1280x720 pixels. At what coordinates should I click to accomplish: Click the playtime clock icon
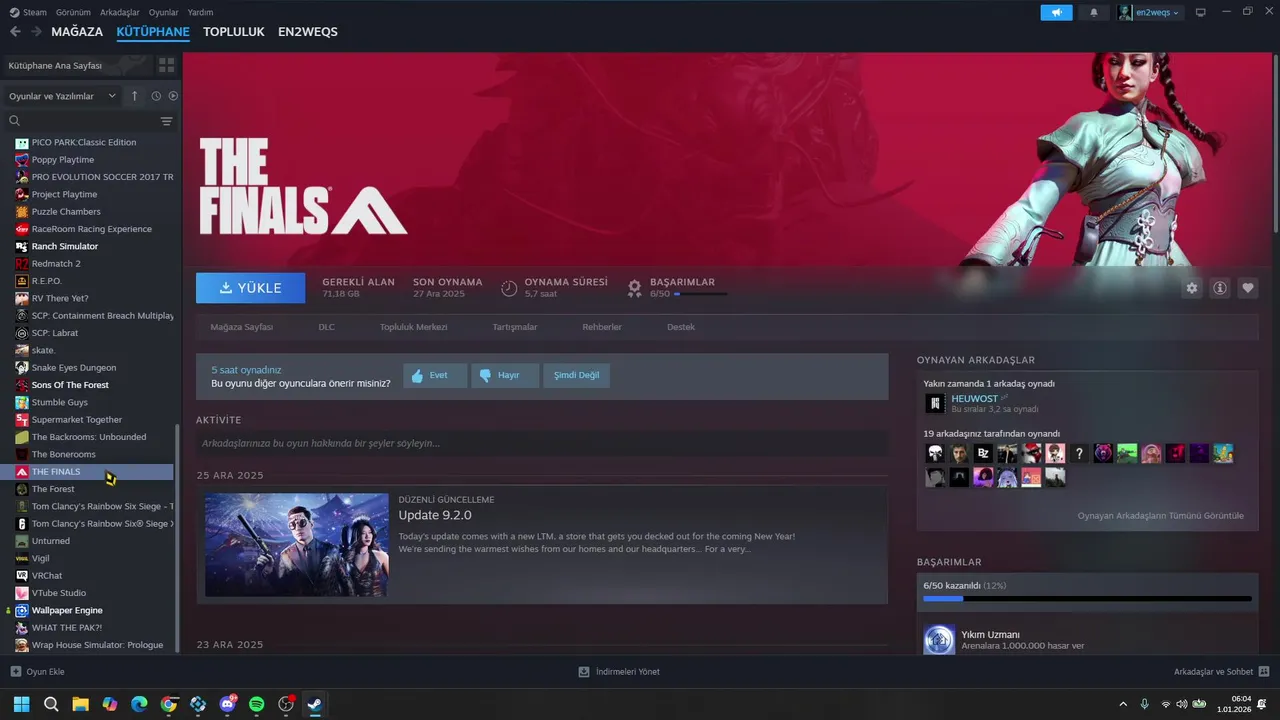click(509, 288)
